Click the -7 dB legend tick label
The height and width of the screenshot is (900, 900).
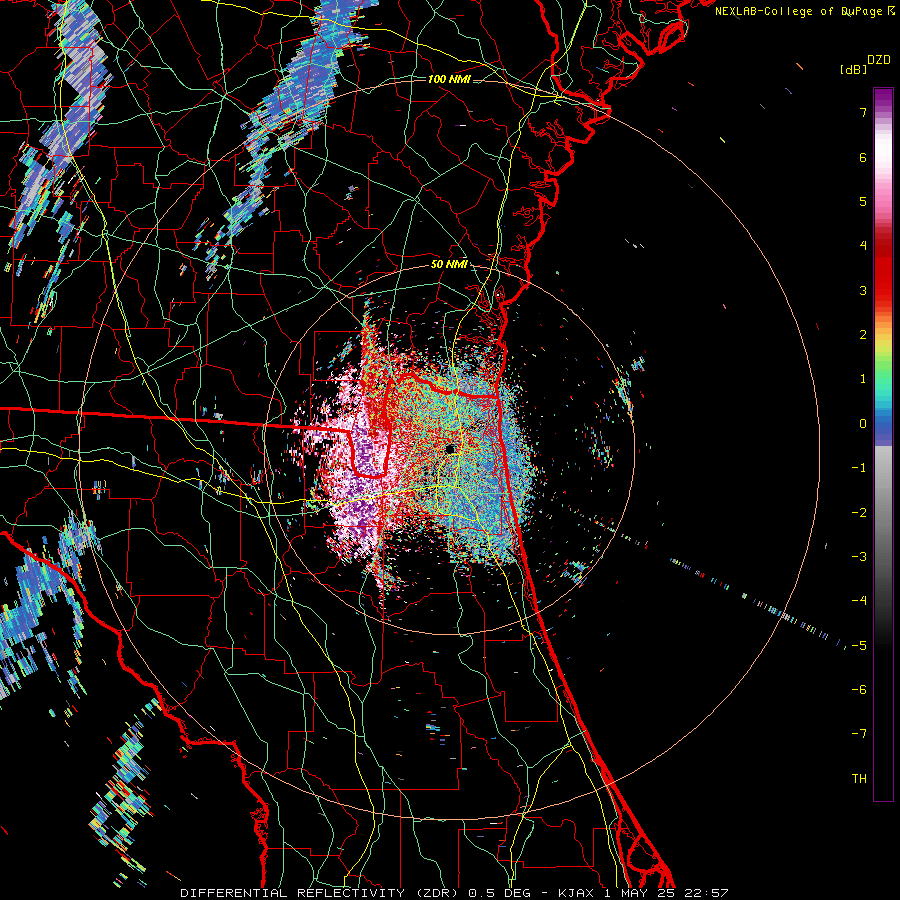(x=859, y=734)
